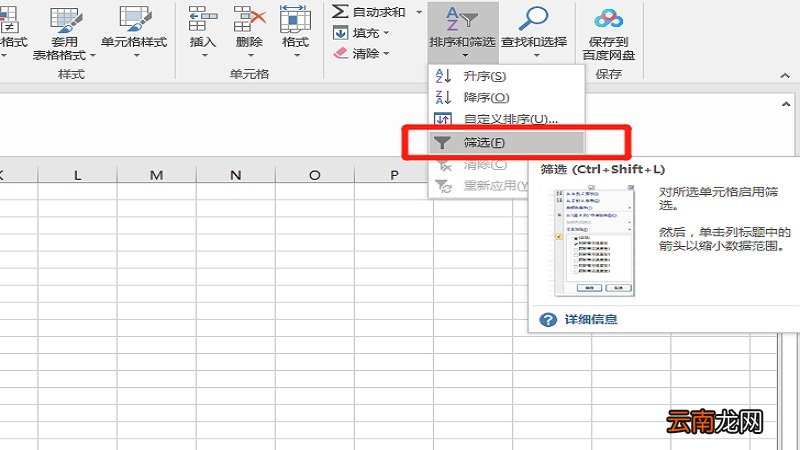Click the Delete cells icon

coord(249,19)
